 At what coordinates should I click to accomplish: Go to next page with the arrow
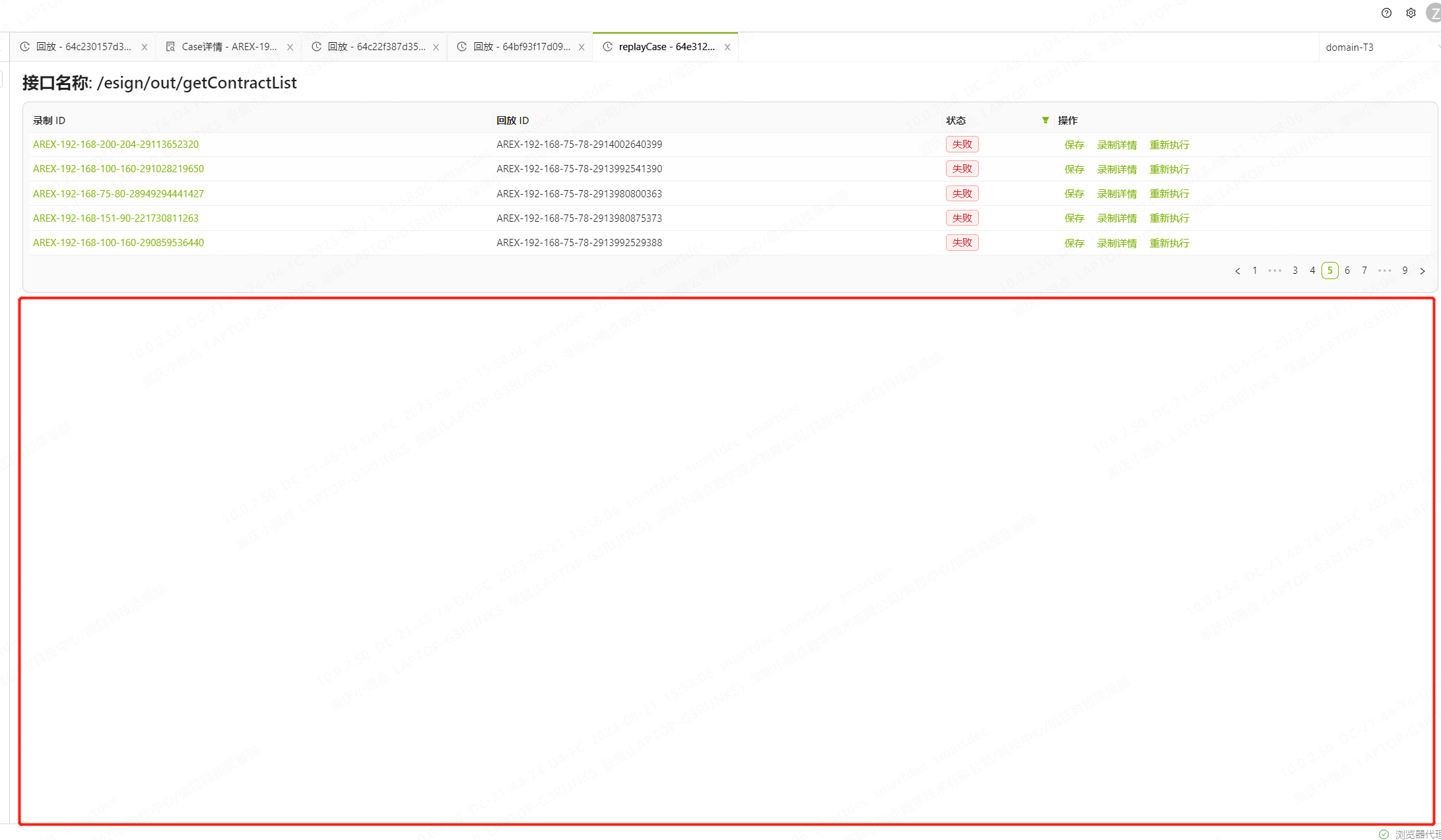1423,271
